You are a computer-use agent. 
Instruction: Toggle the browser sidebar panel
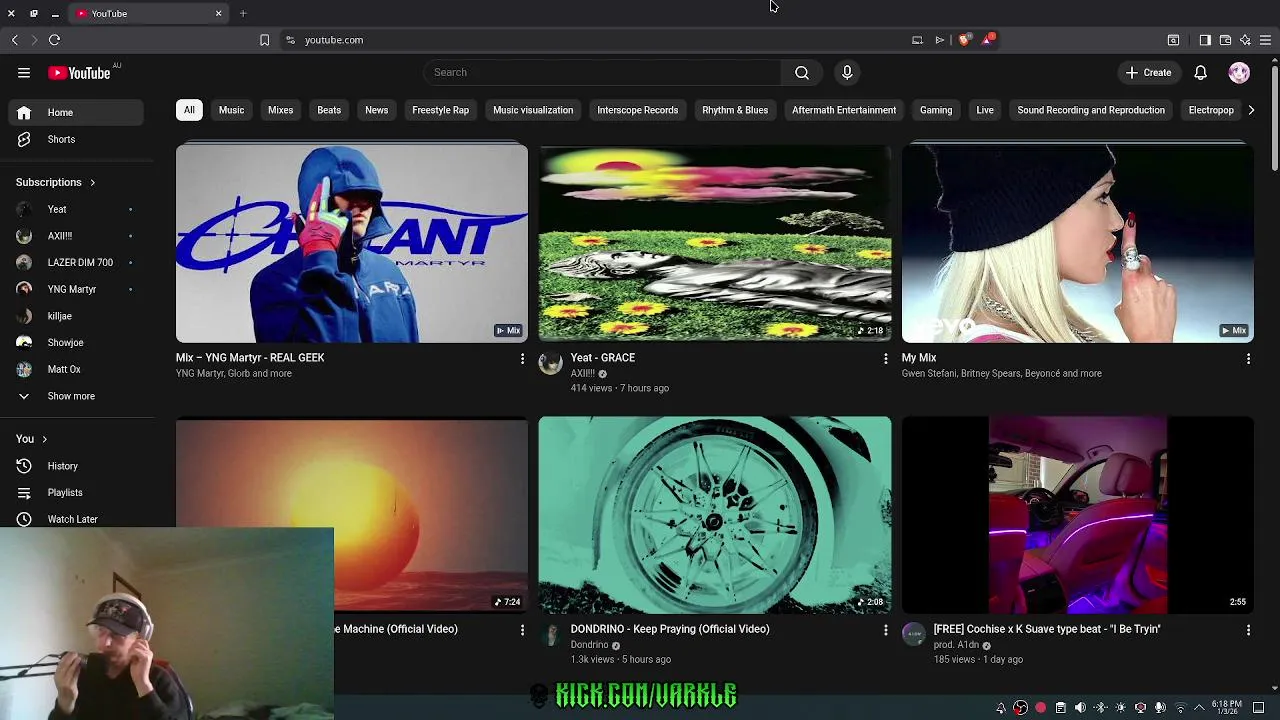1205,40
